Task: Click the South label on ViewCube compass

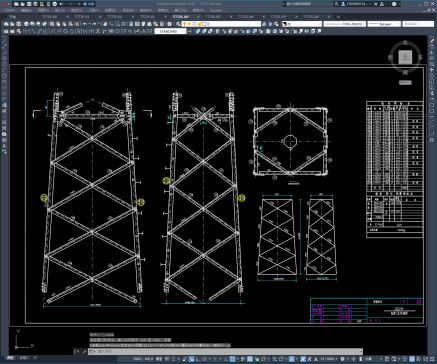Action: (x=405, y=72)
